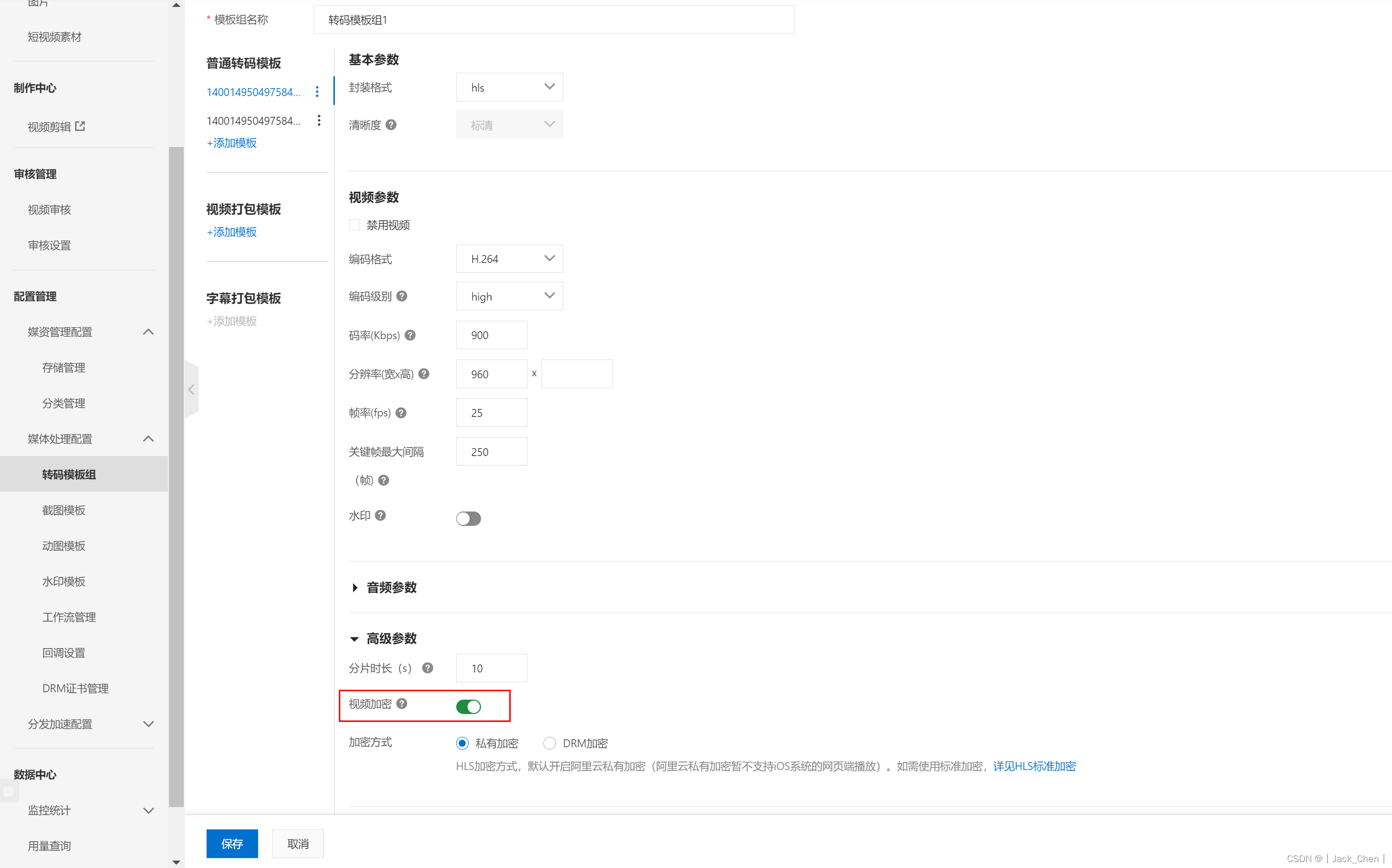Image resolution: width=1392 pixels, height=868 pixels.
Task: Select 转码模板组 in sidebar
Action: (84, 474)
